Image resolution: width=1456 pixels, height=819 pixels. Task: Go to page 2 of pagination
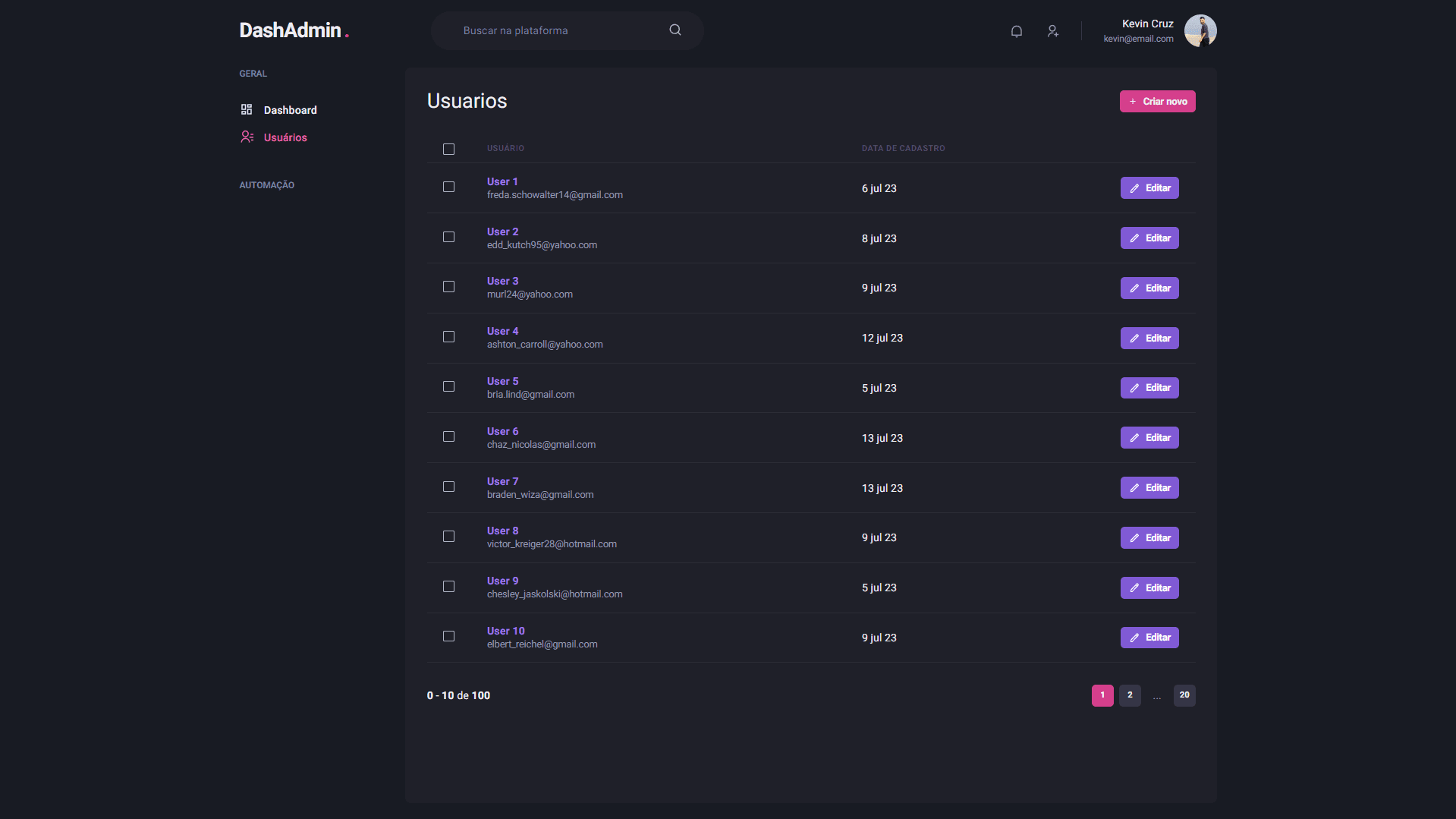[x=1129, y=695]
